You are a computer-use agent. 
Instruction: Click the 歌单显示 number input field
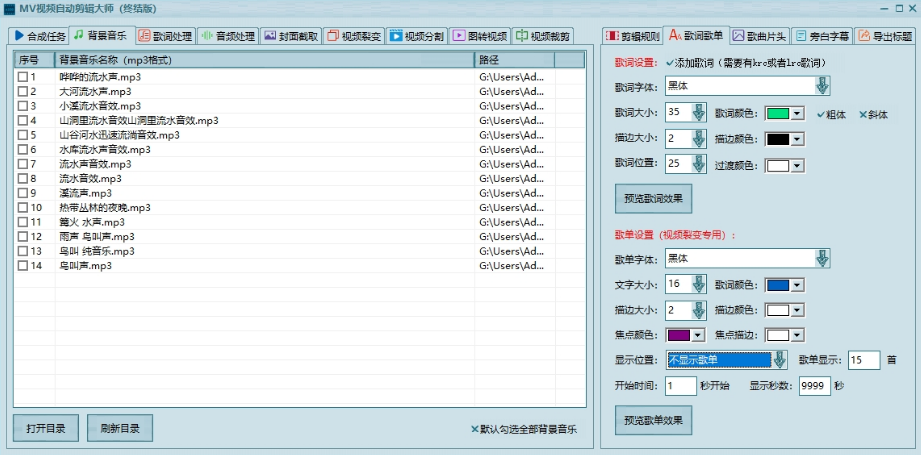point(864,360)
